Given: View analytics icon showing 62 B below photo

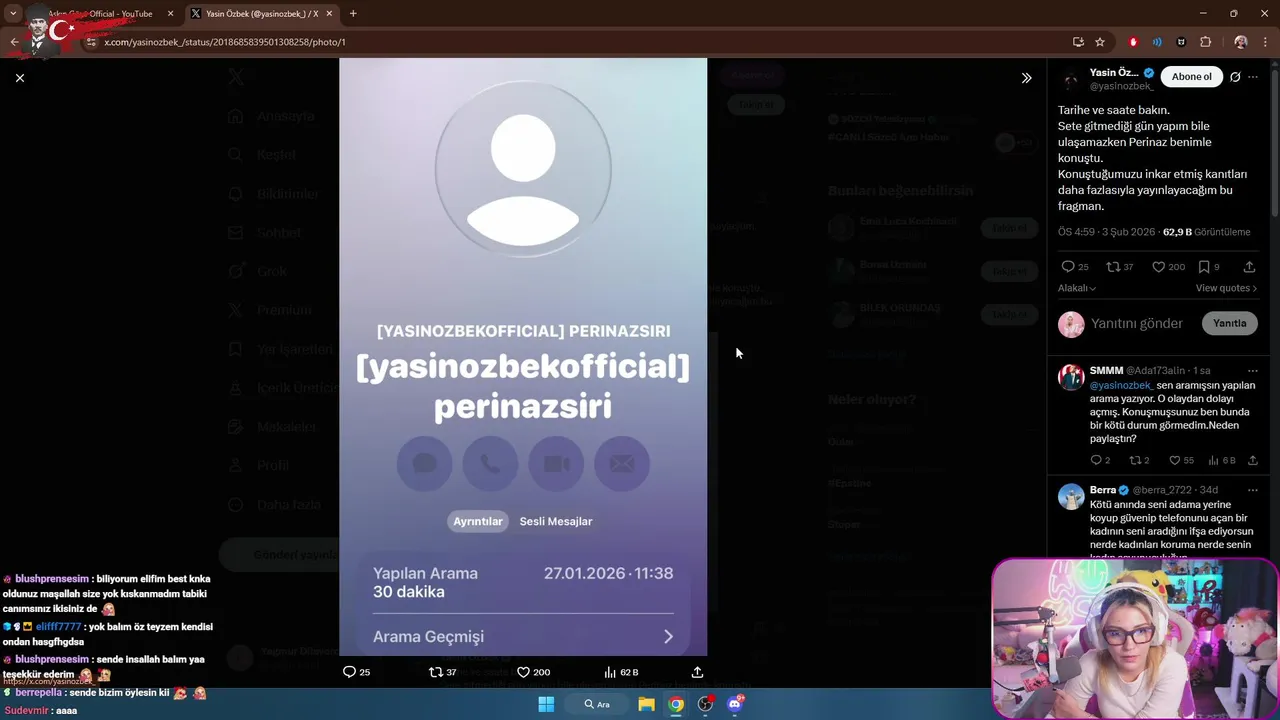Looking at the screenshot, I should pos(610,672).
